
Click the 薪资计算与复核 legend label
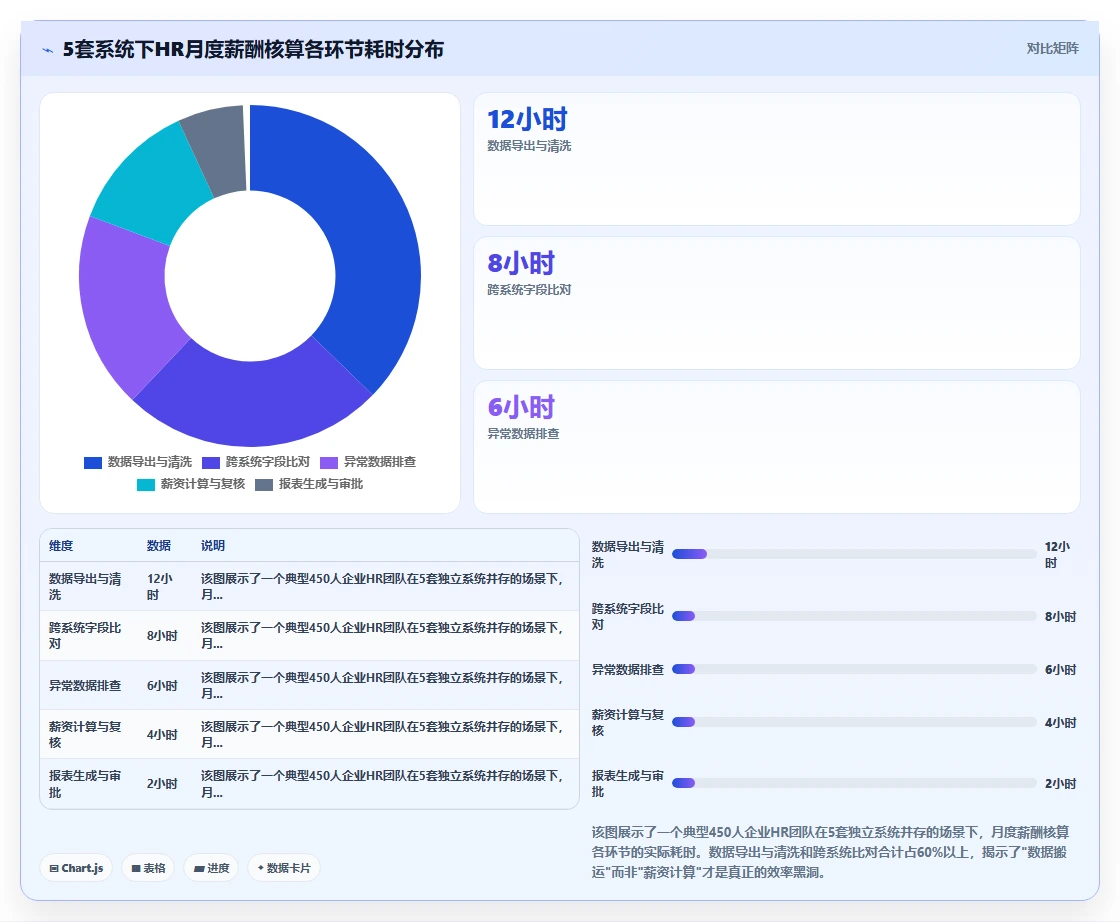point(203,484)
